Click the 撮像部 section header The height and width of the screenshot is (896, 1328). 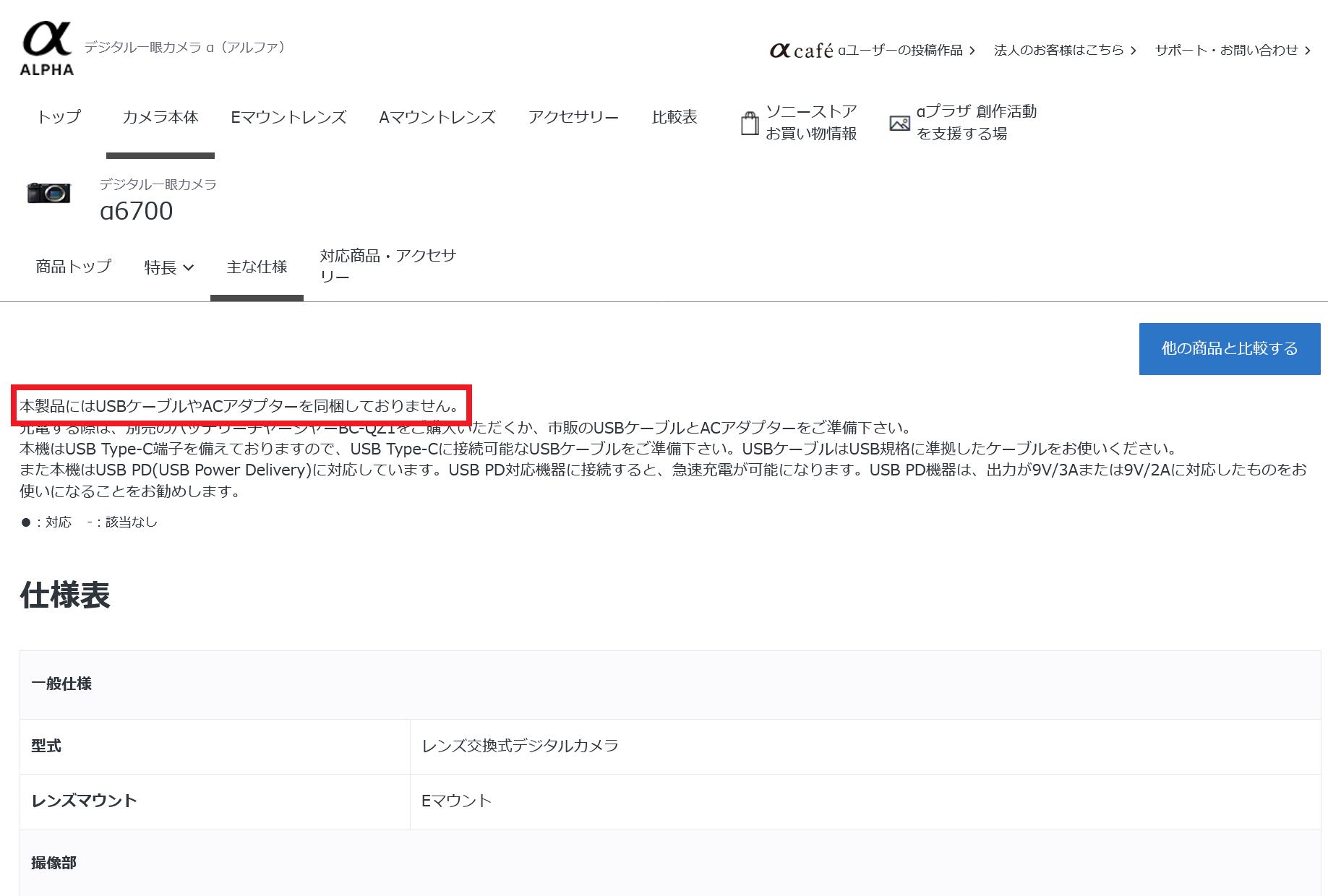point(670,863)
